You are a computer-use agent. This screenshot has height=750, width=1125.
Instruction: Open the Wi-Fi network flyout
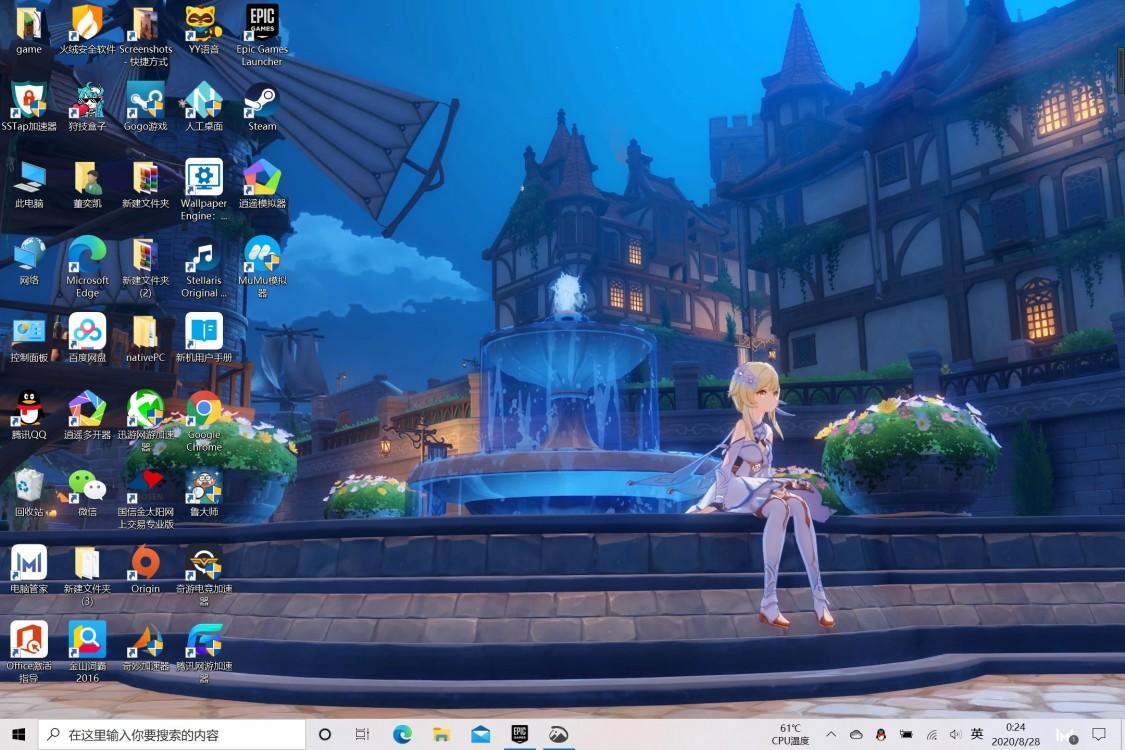tap(931, 734)
